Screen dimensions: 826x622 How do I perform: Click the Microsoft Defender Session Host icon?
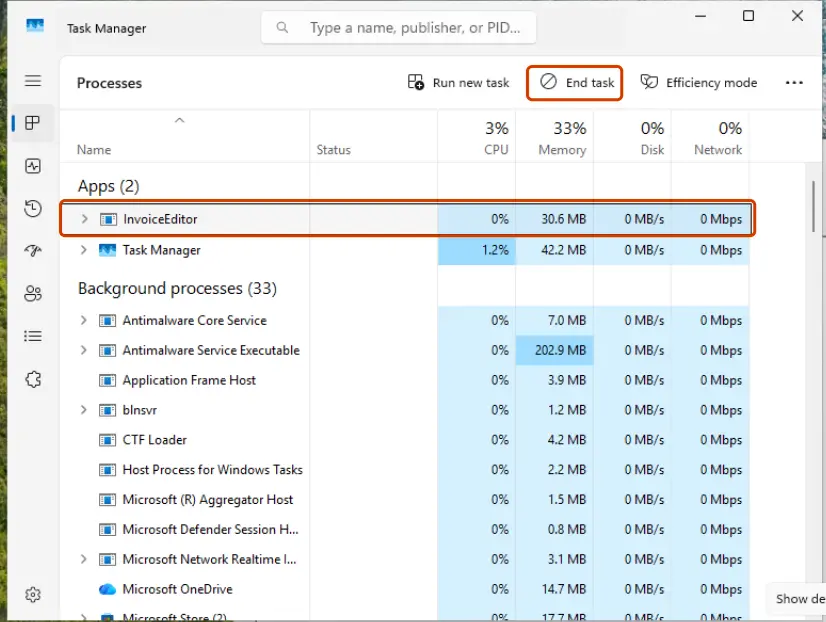point(107,529)
